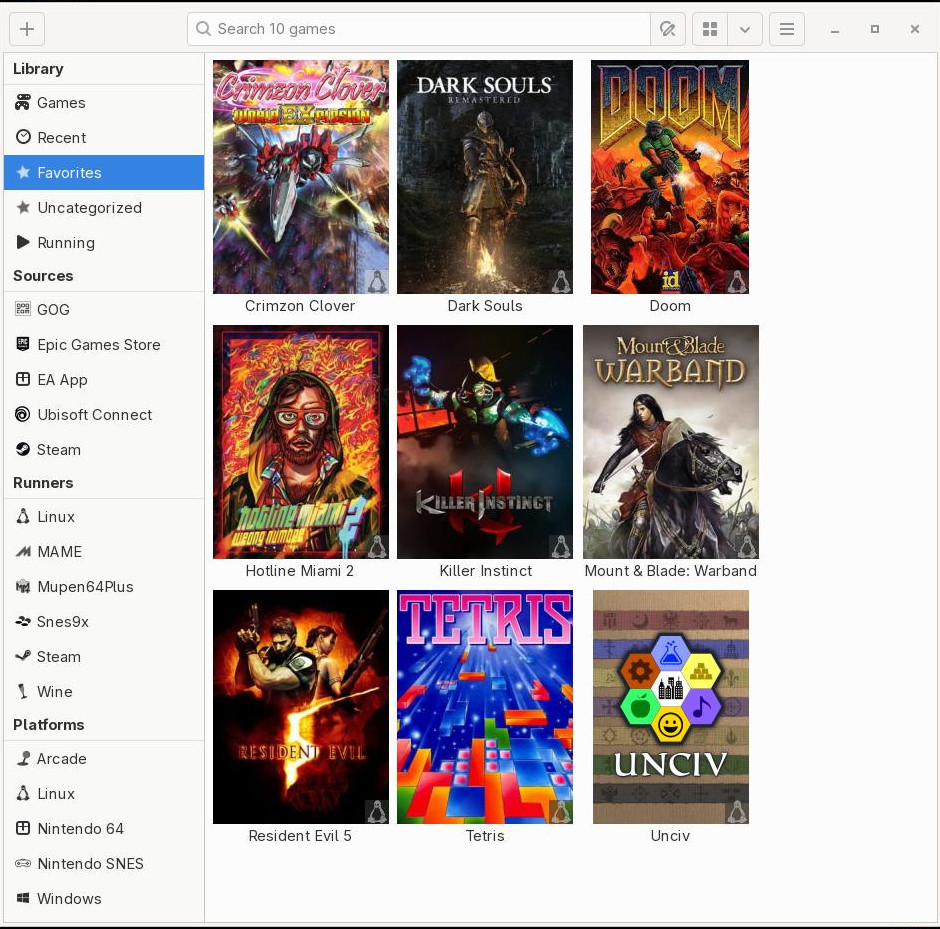
Task: Select the Mupen64Plus runner
Action: pyautogui.click(x=104, y=586)
